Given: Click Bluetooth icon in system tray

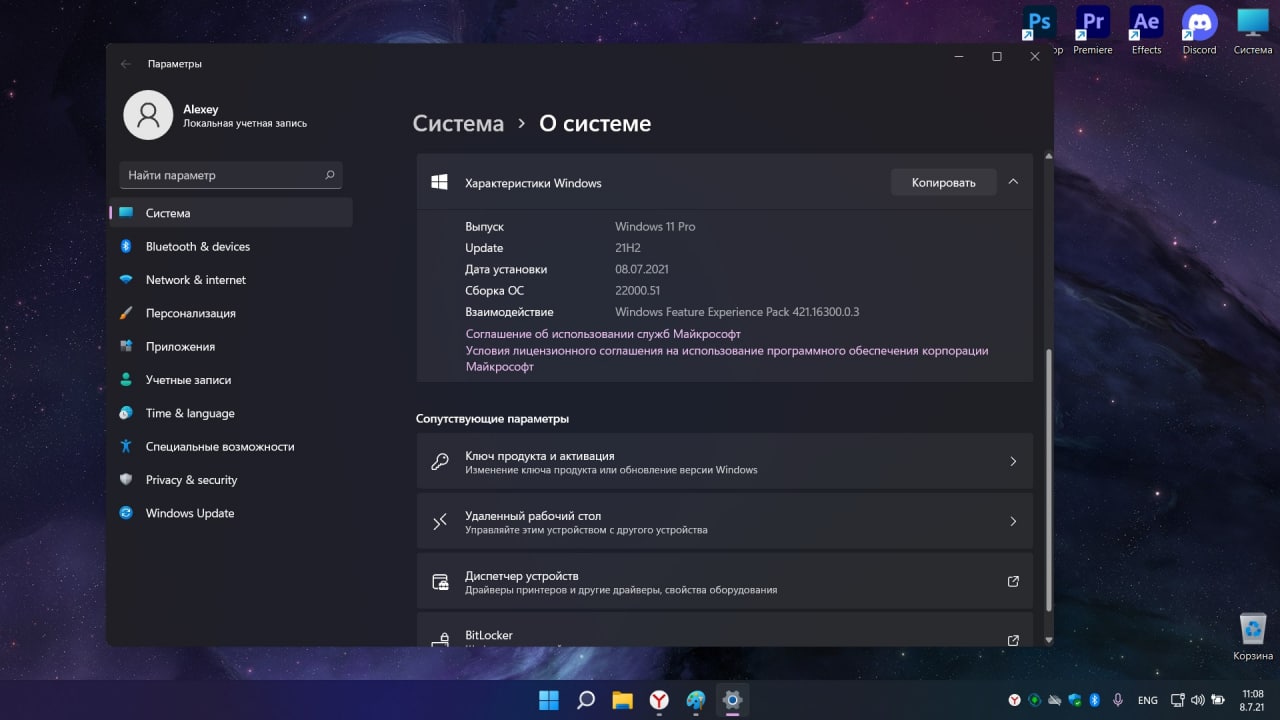Looking at the screenshot, I should click(1094, 700).
